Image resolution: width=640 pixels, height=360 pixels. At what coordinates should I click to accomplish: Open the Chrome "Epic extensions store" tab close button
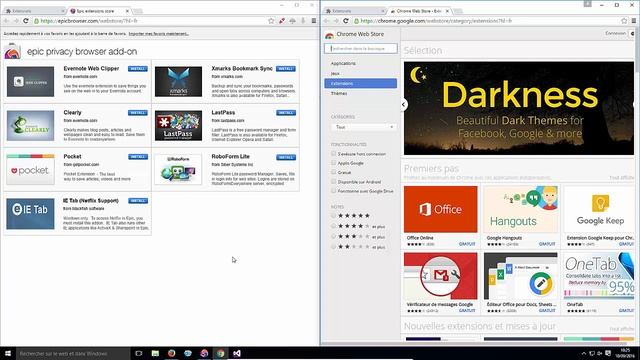coord(127,11)
